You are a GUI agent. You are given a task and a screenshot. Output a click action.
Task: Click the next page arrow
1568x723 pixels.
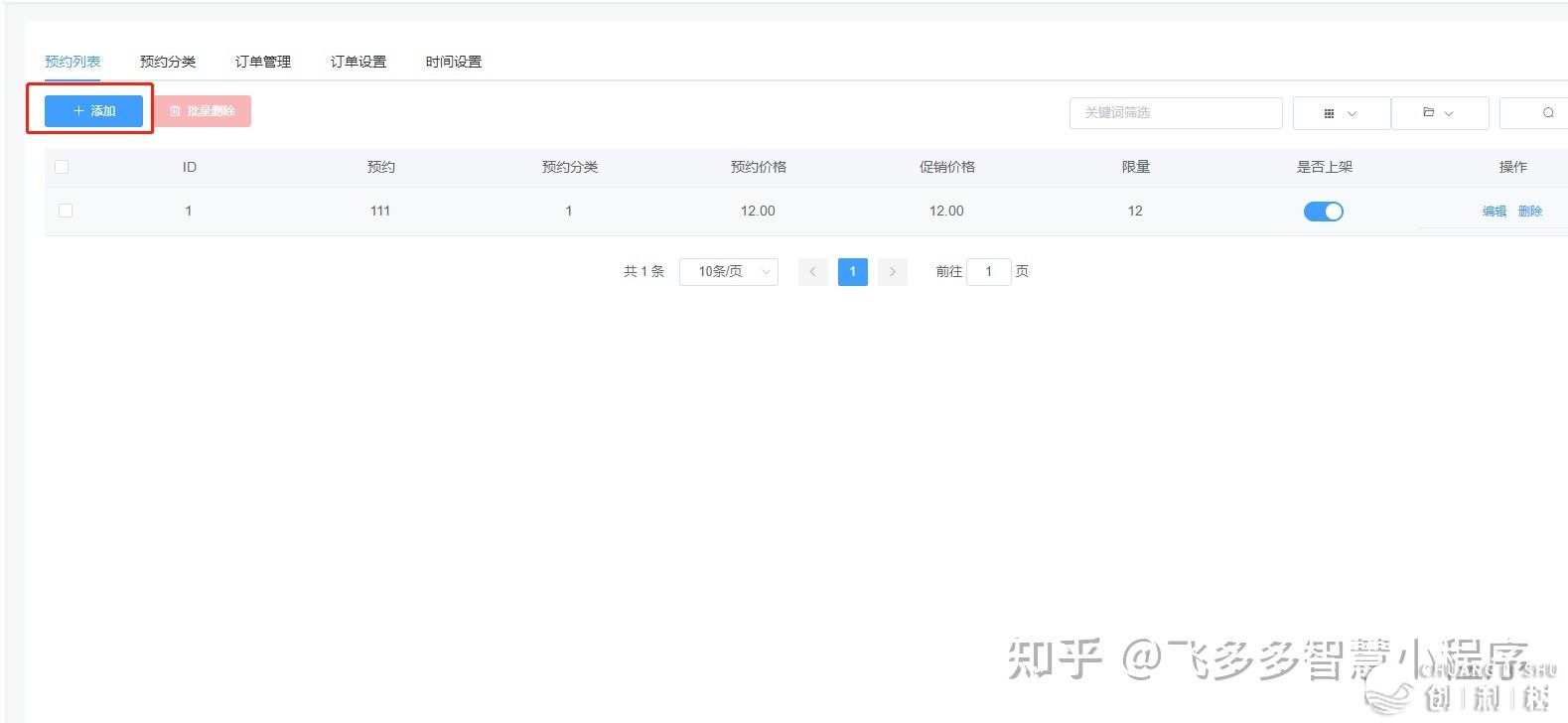tap(892, 271)
